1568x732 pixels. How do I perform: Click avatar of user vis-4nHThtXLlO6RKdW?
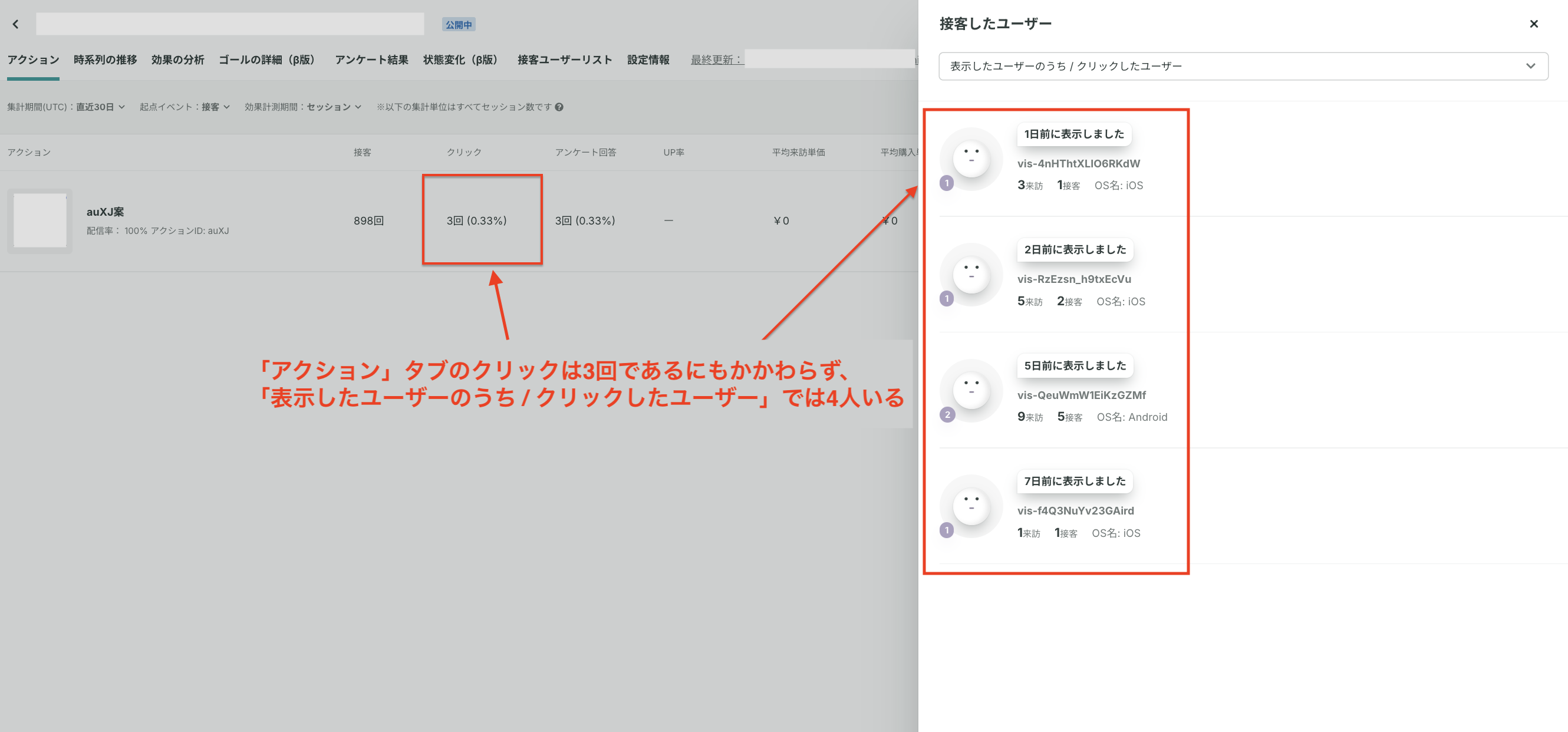tap(971, 159)
